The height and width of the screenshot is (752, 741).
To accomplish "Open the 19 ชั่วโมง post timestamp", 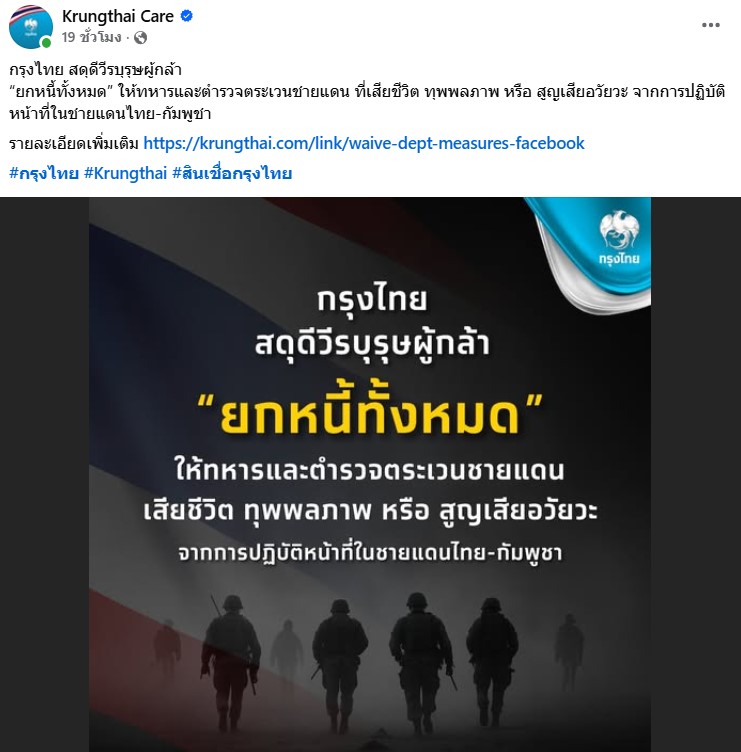I will click(91, 37).
